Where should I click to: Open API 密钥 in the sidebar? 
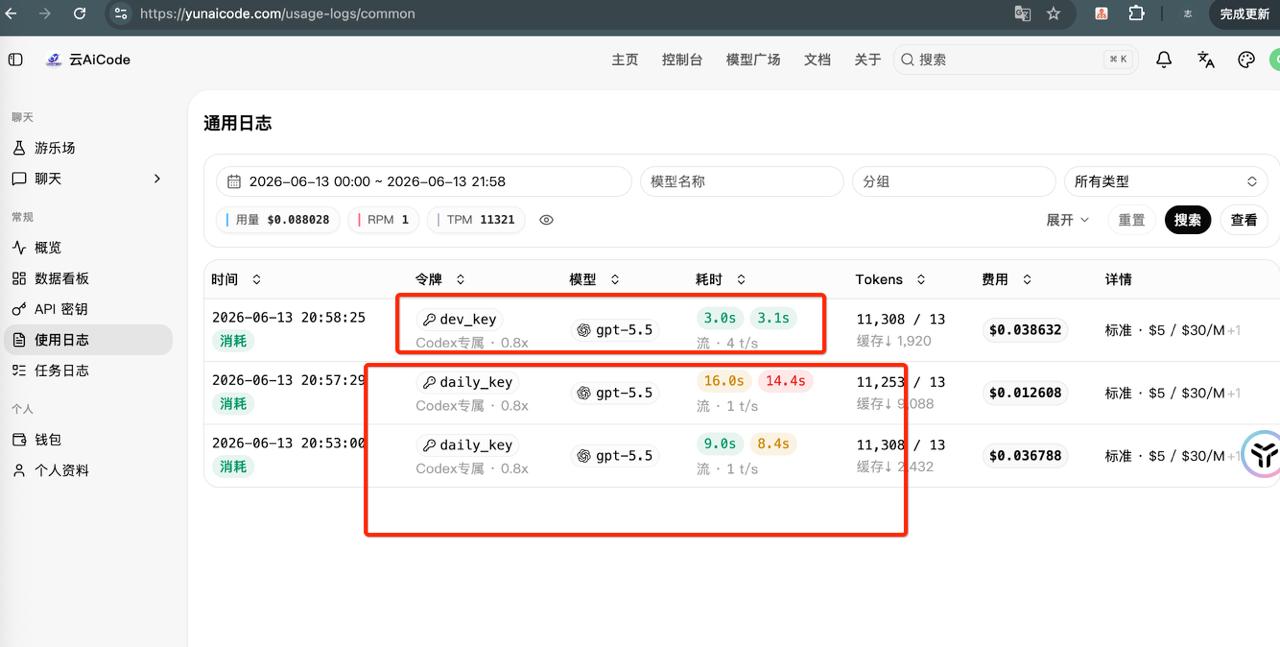(88, 310)
